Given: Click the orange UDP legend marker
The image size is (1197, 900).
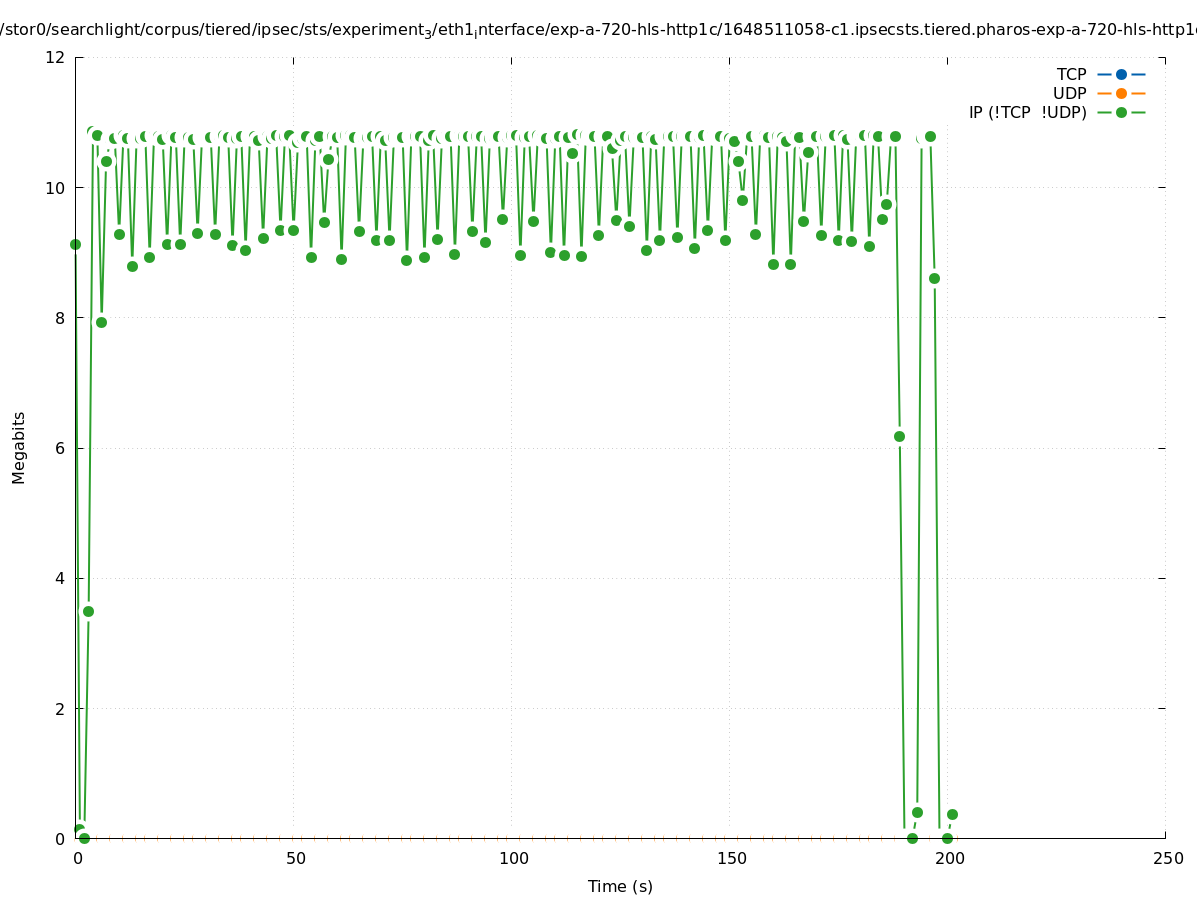Looking at the screenshot, I should pyautogui.click(x=1121, y=93).
